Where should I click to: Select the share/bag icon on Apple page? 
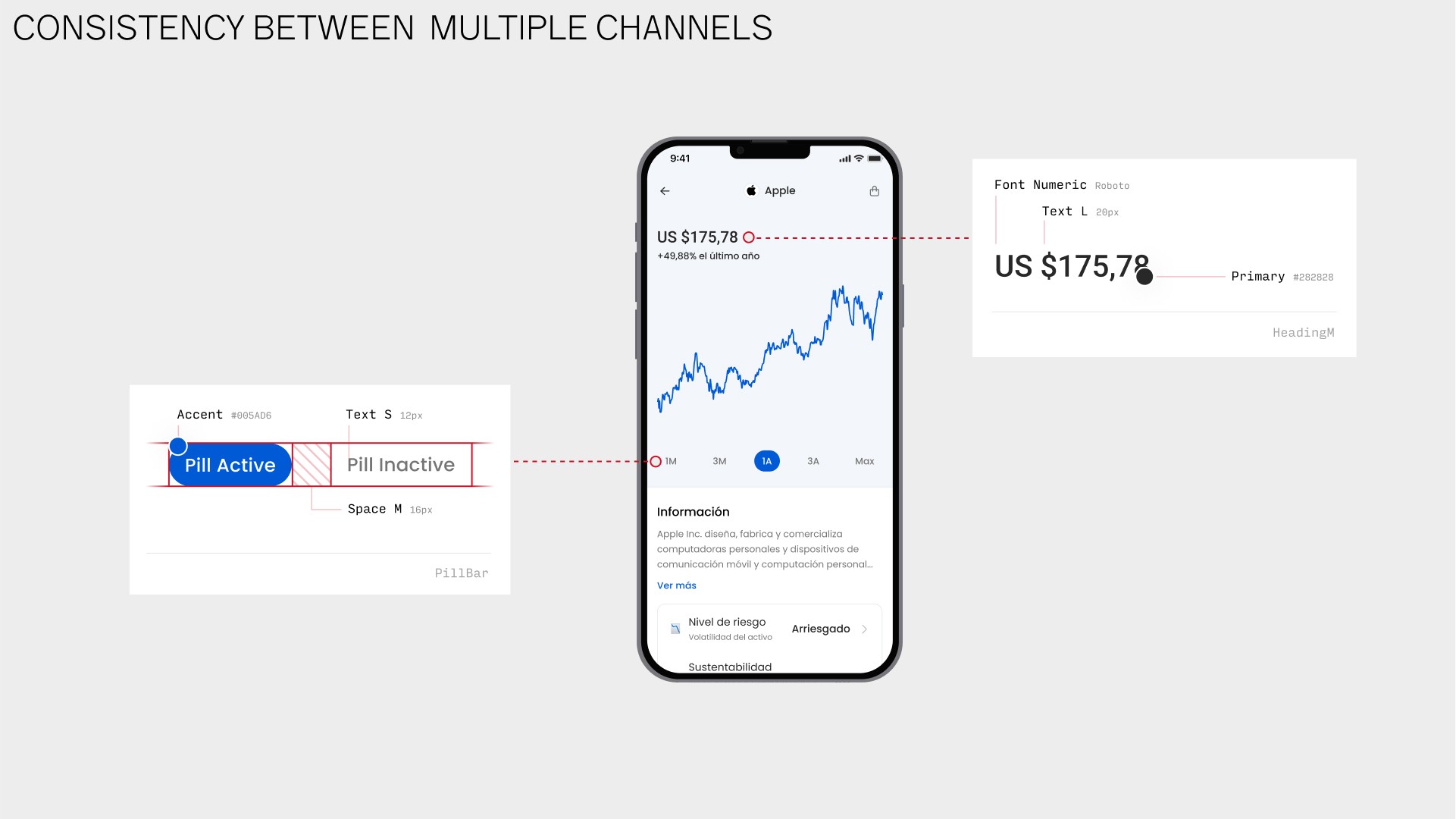pyautogui.click(x=874, y=191)
